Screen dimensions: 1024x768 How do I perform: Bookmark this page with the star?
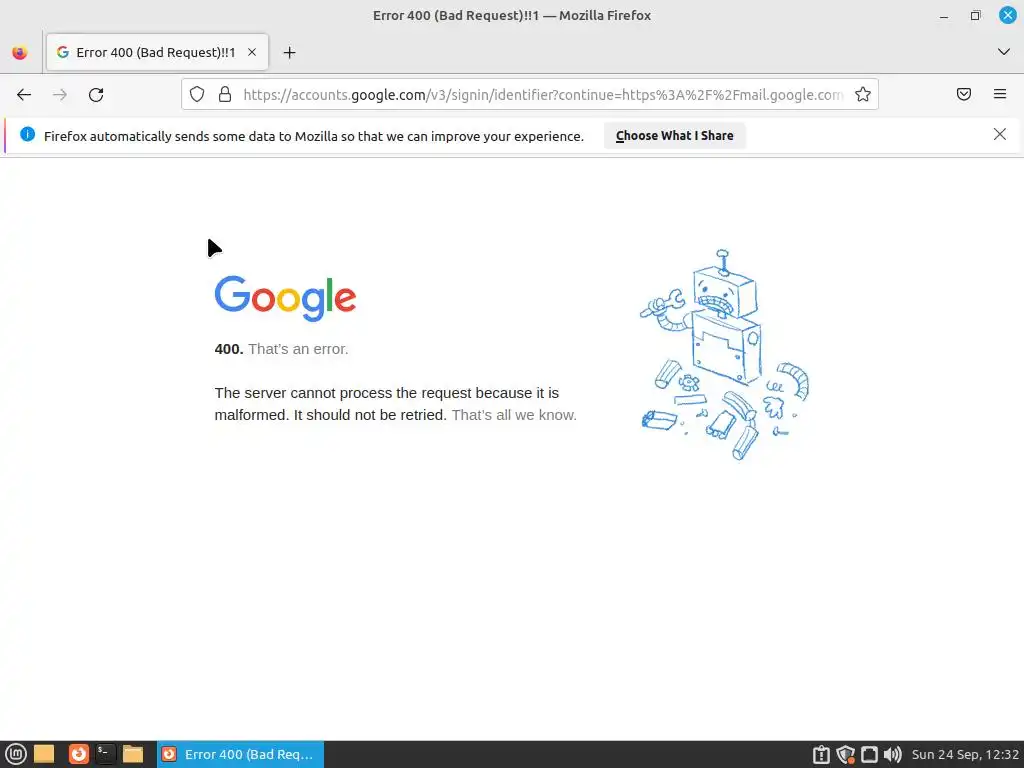tap(863, 95)
